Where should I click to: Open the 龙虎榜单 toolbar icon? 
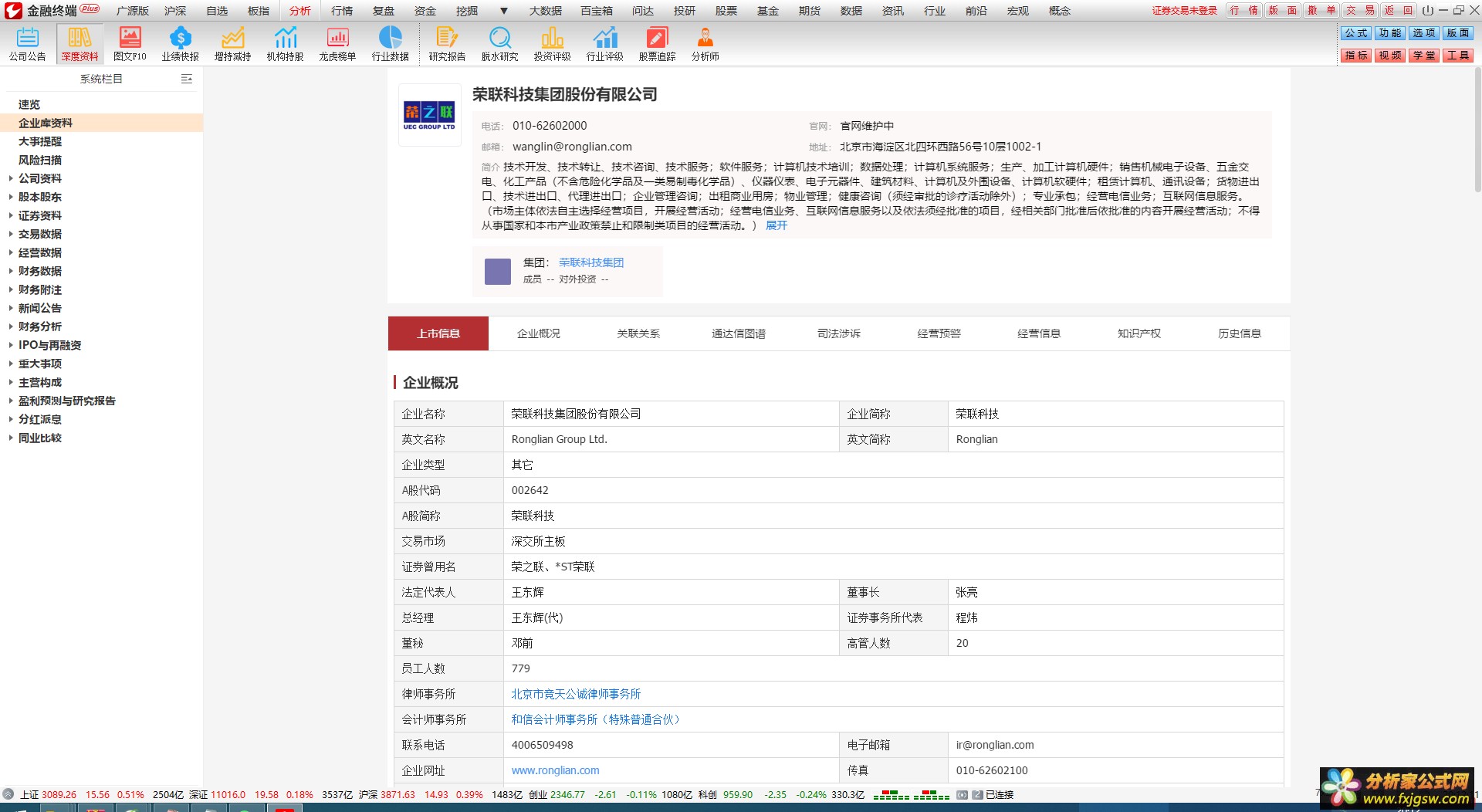click(x=337, y=44)
